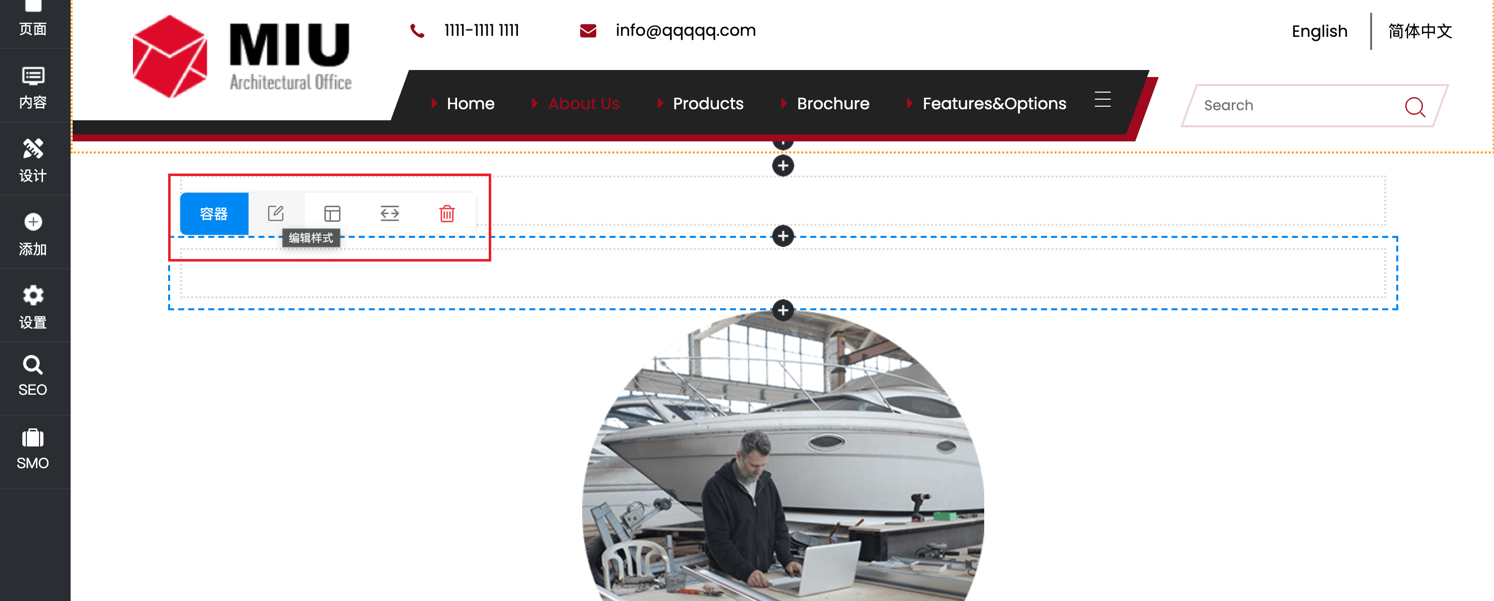Screen dimensions: 1494x601
Task: Switch language to 简体中文
Action: (x=1420, y=31)
